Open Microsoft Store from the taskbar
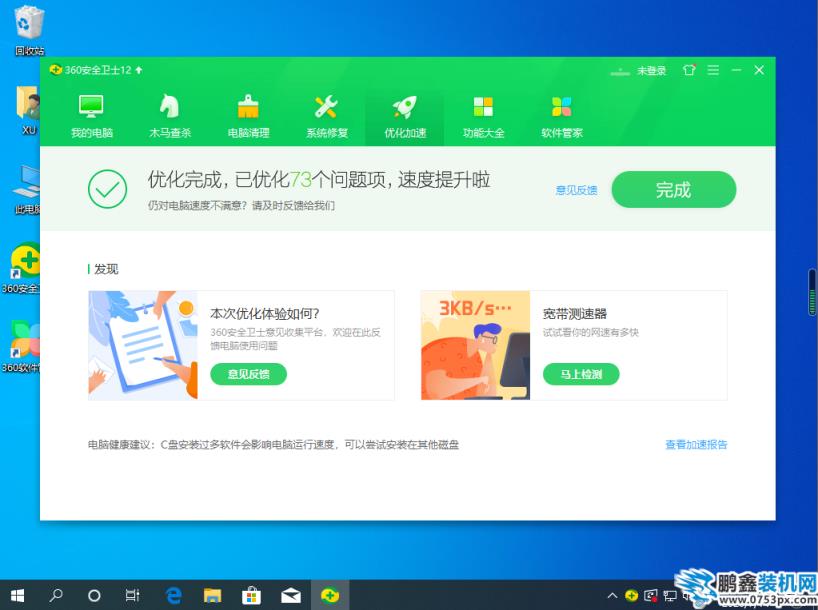The width and height of the screenshot is (818, 610). pos(251,595)
